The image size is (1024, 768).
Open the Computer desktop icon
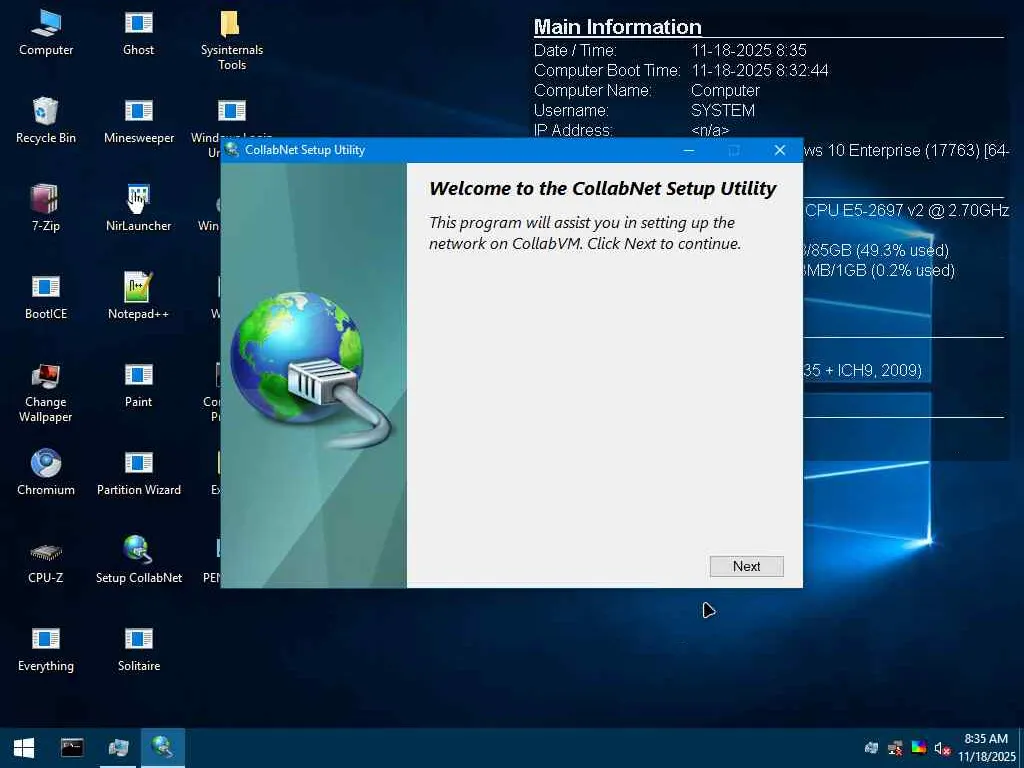click(x=46, y=33)
